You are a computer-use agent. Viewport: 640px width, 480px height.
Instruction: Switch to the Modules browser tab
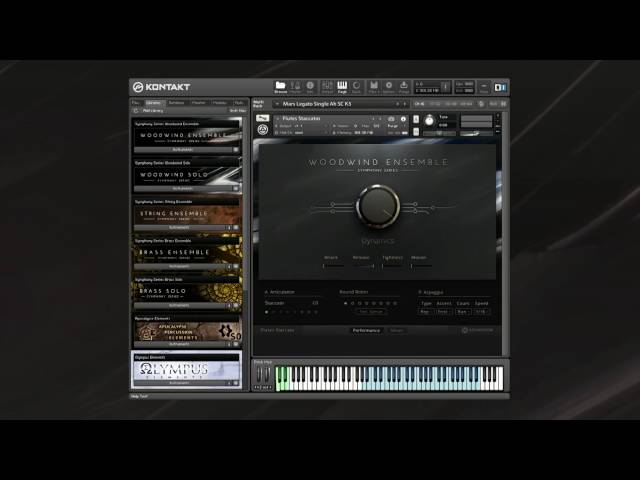coord(220,102)
